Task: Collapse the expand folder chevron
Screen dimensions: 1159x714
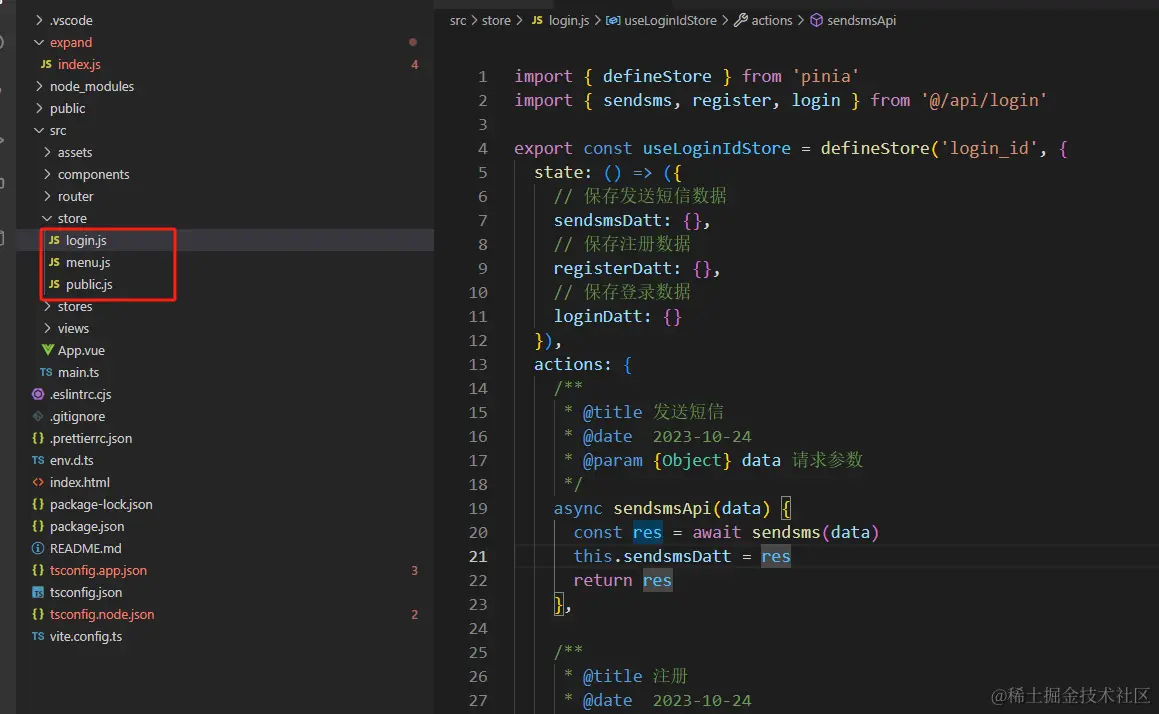Action: (38, 42)
